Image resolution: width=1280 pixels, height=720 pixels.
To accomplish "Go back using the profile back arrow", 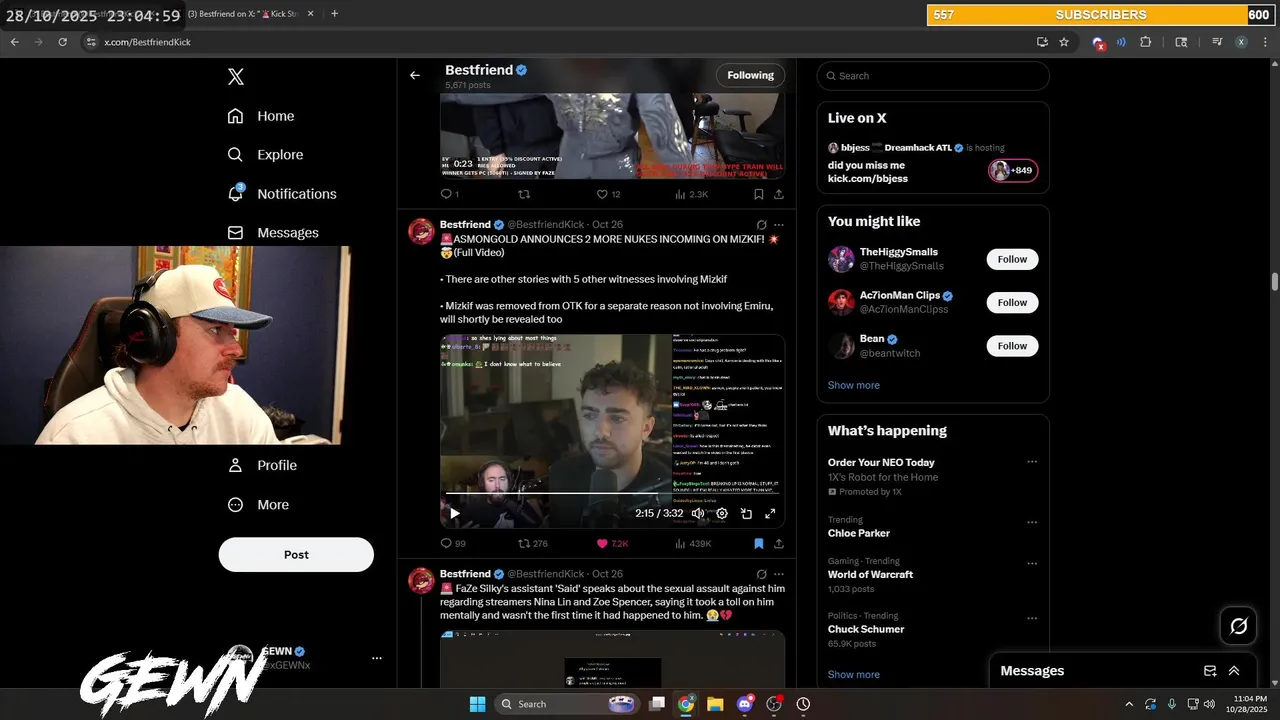I will (415, 75).
